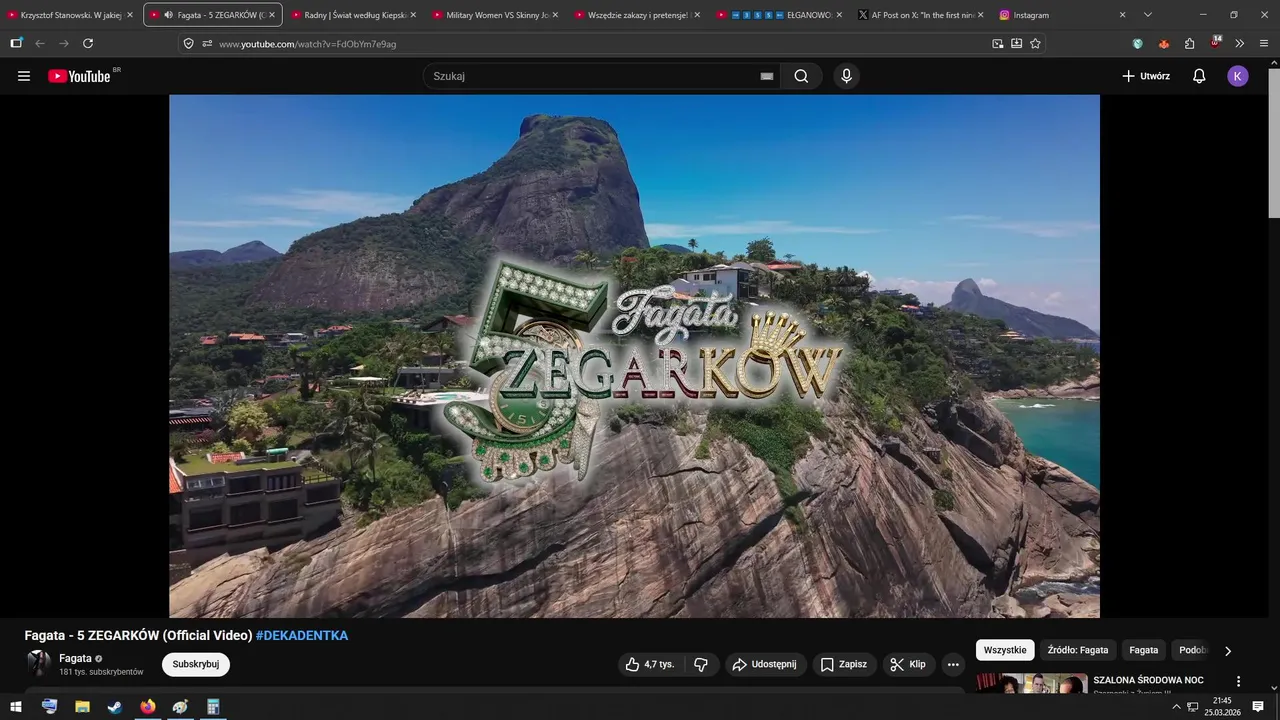1280x720 pixels.
Task: Open the orange fox extension icon
Action: 1163,43
